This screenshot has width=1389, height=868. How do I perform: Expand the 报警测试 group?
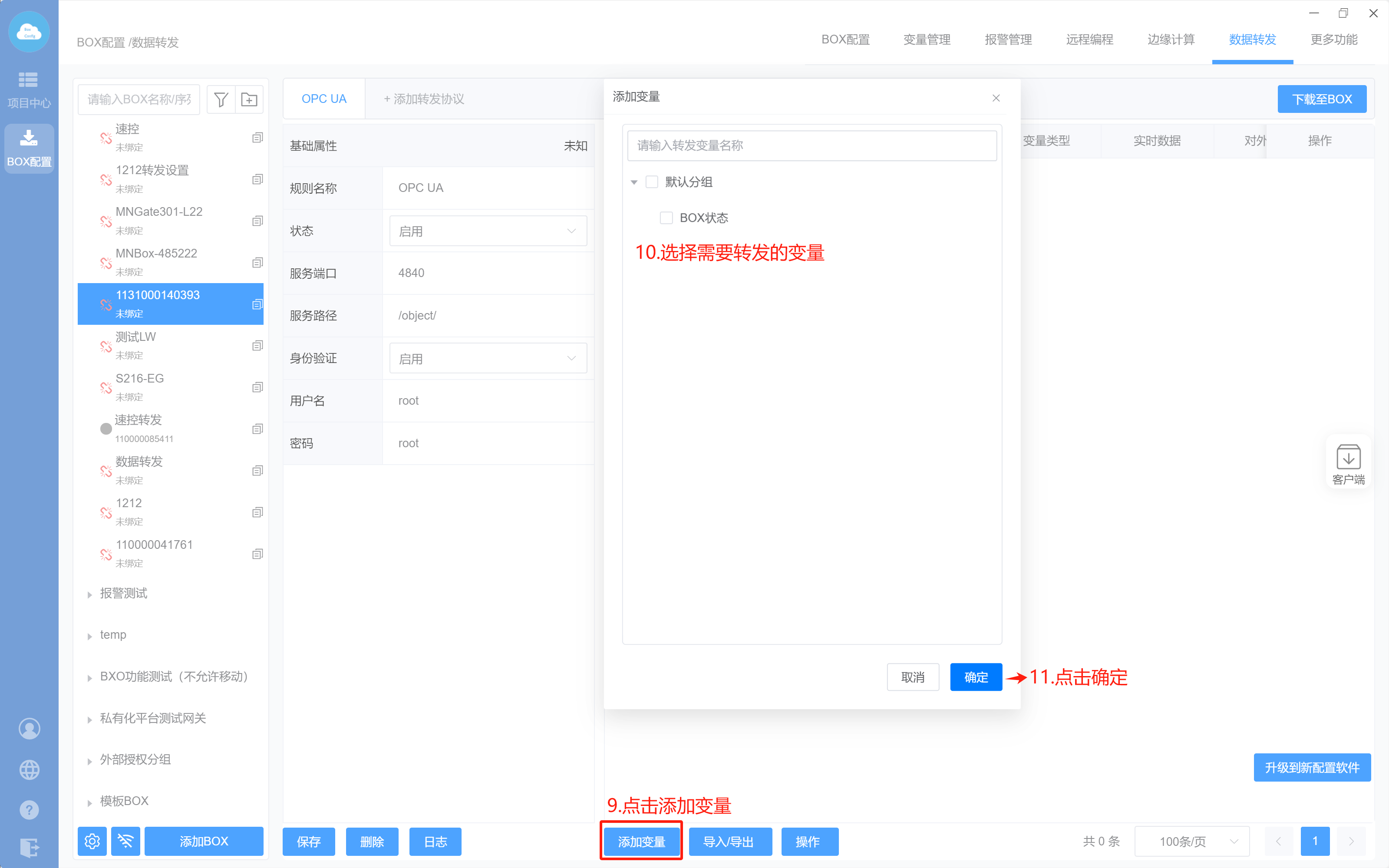tap(89, 594)
